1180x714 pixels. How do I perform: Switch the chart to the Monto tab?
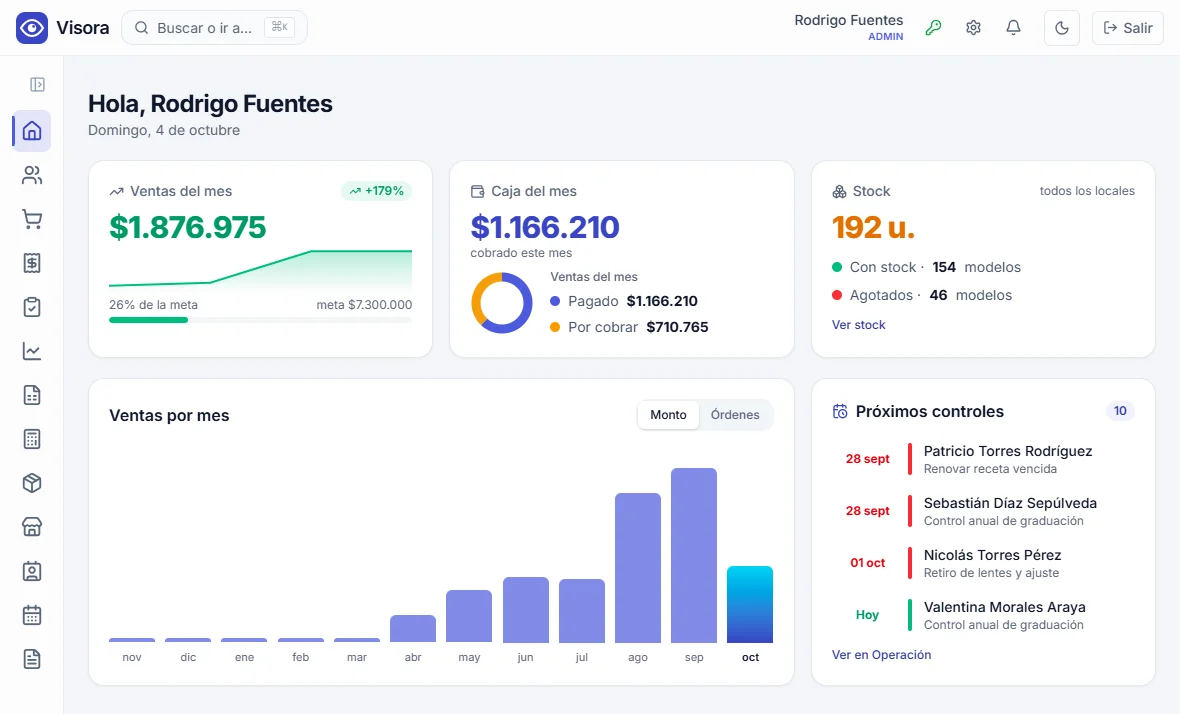point(668,415)
